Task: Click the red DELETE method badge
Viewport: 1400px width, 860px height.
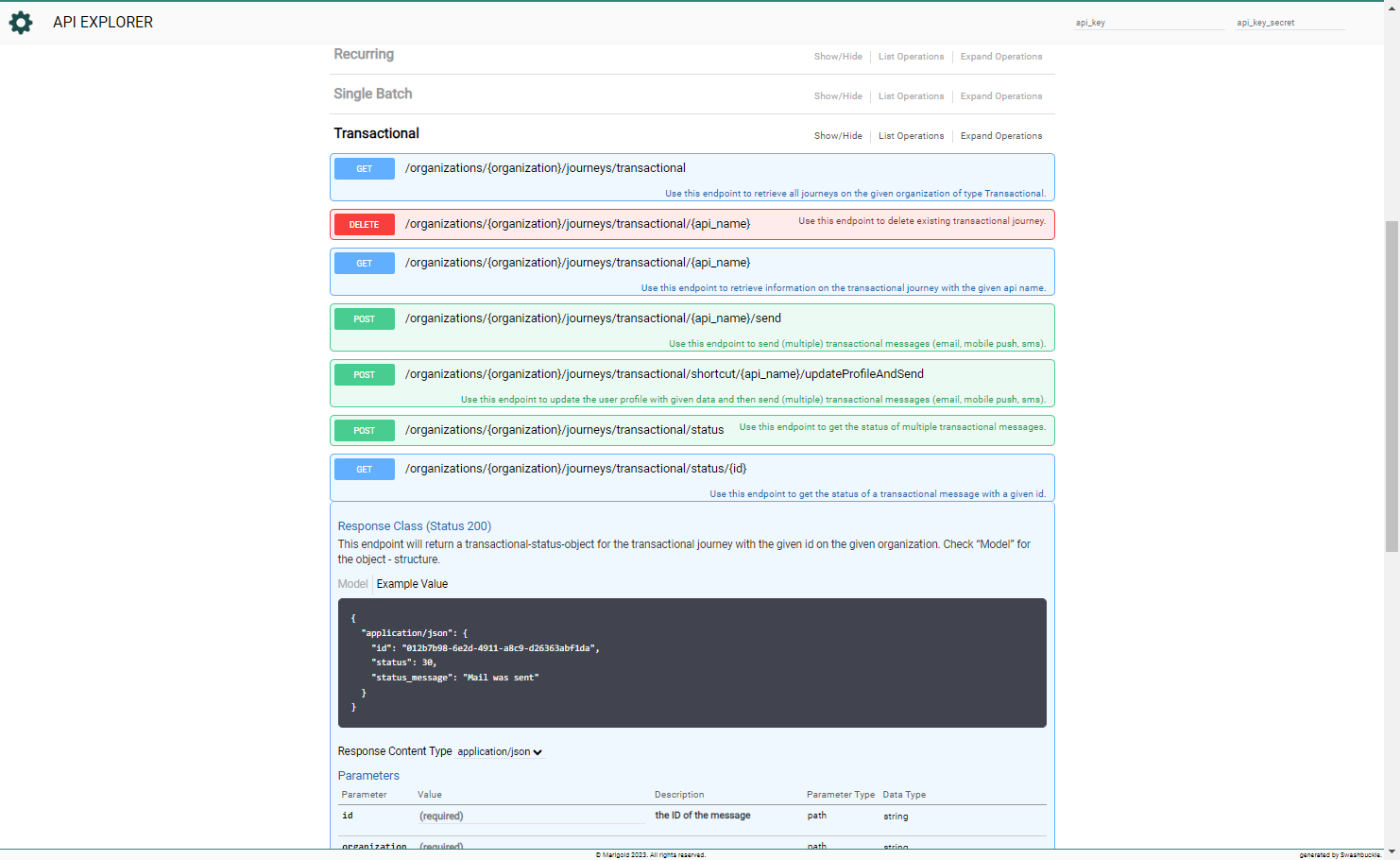Action: click(364, 225)
